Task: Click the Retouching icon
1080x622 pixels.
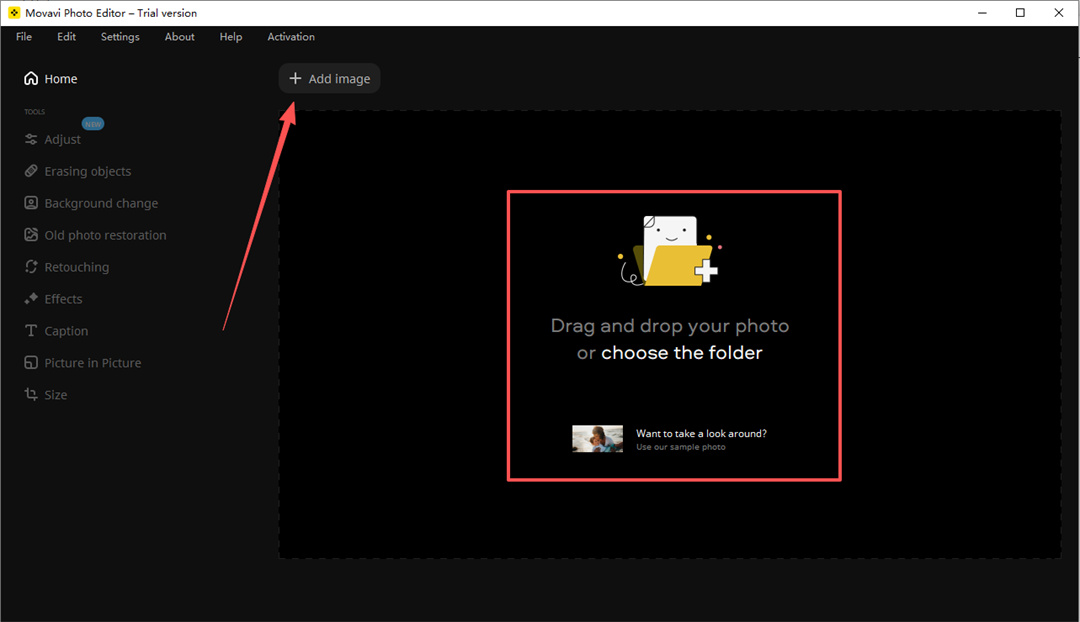Action: click(x=31, y=267)
